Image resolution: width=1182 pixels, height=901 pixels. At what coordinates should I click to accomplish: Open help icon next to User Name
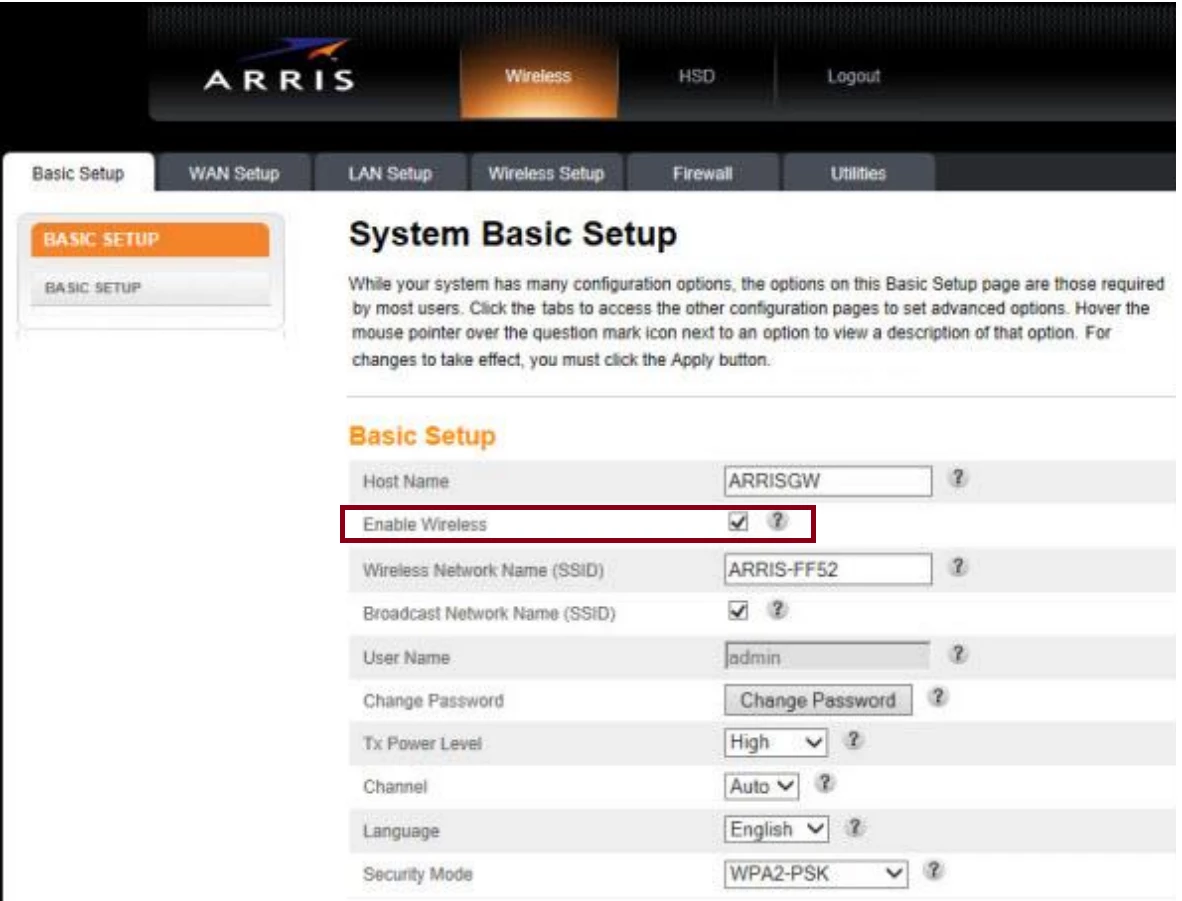[958, 654]
